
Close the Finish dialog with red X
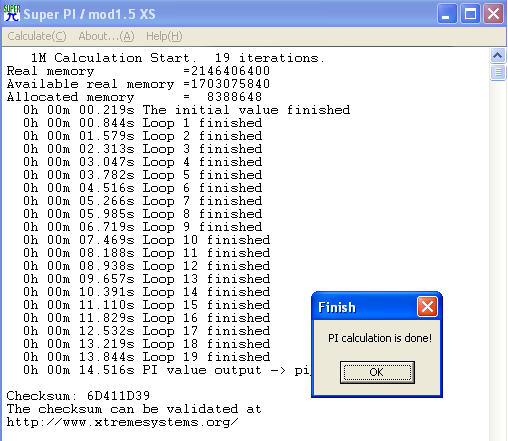point(427,306)
